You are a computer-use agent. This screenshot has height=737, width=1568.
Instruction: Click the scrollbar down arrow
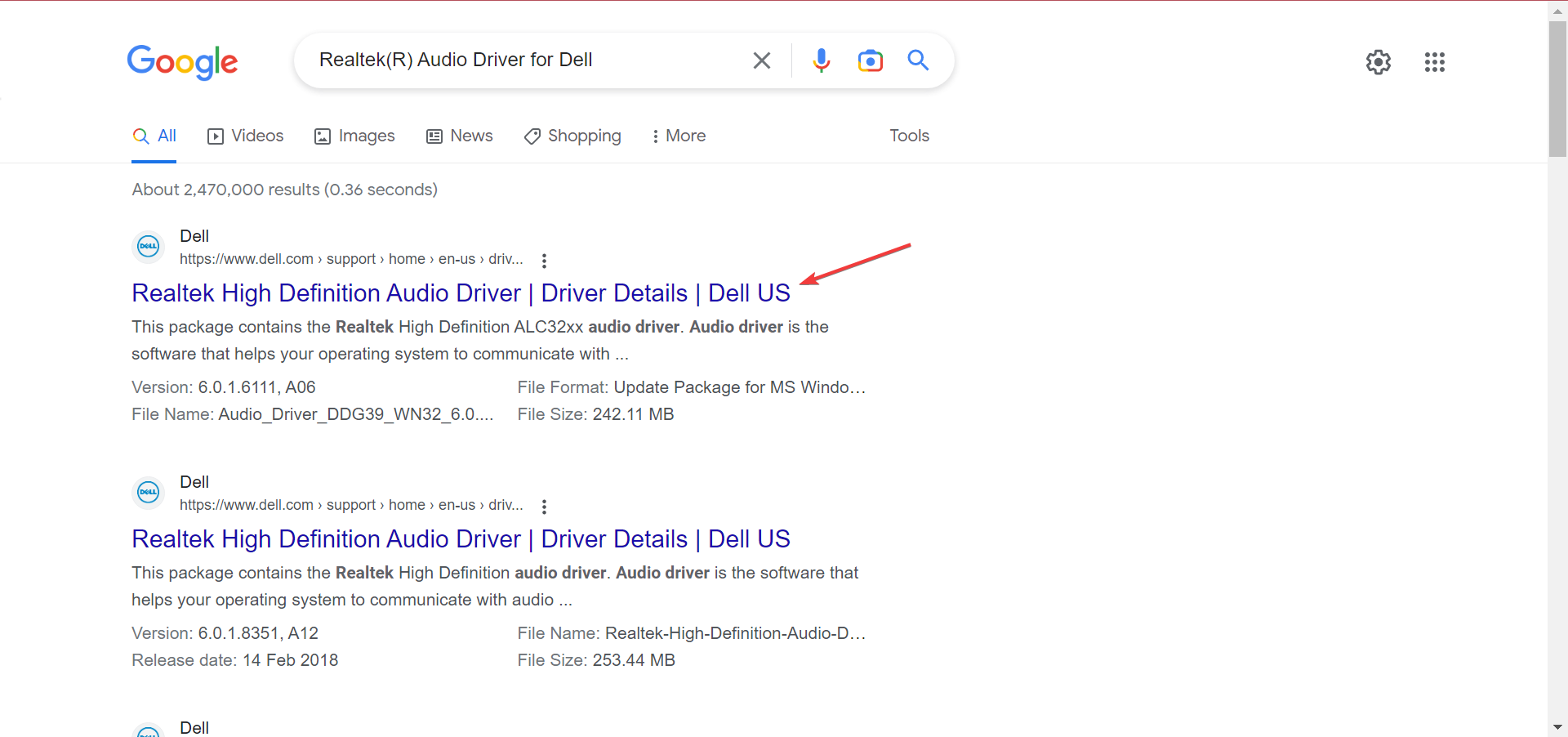1557,726
